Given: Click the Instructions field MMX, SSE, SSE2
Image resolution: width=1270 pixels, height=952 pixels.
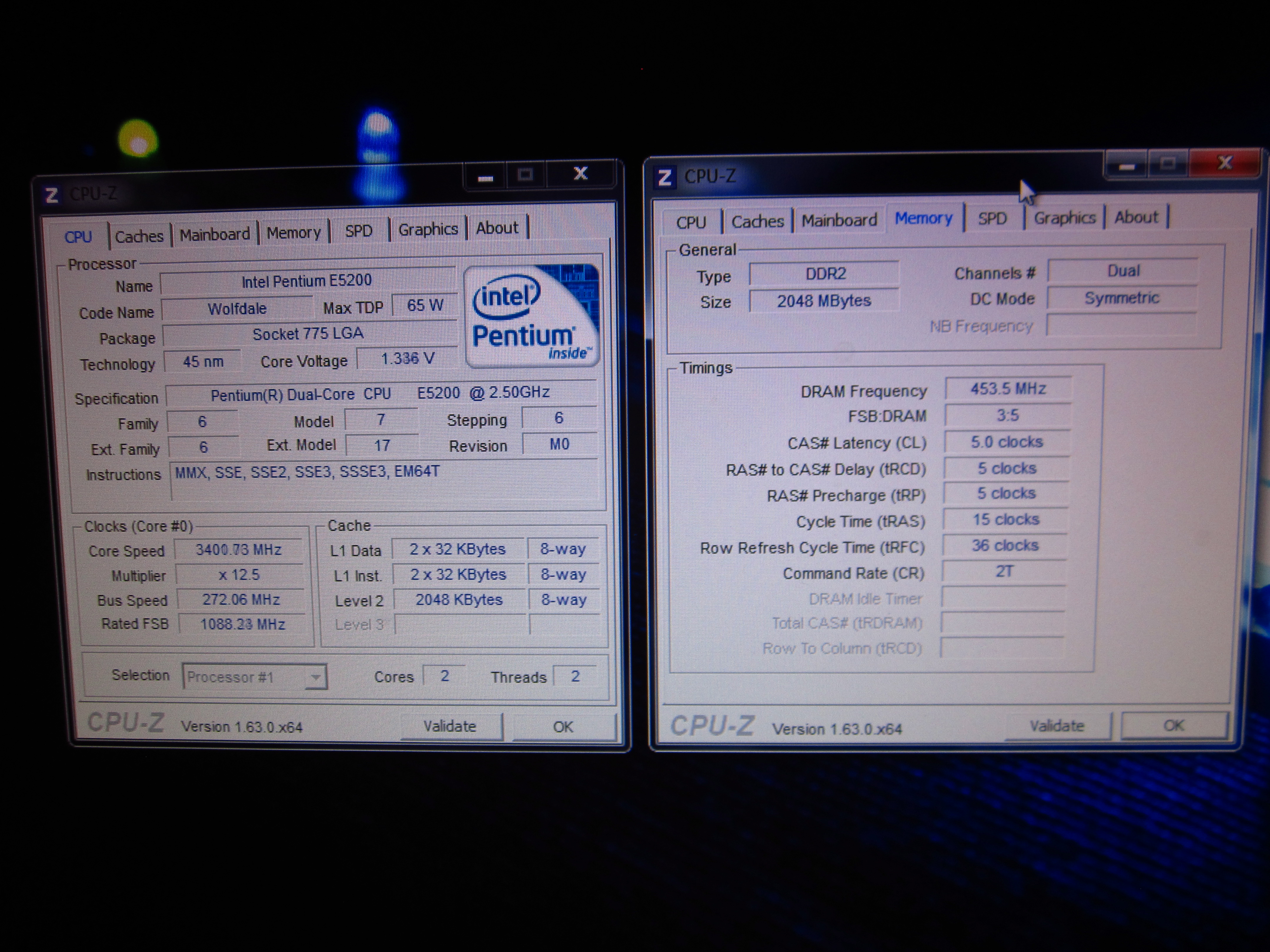Looking at the screenshot, I should (385, 481).
